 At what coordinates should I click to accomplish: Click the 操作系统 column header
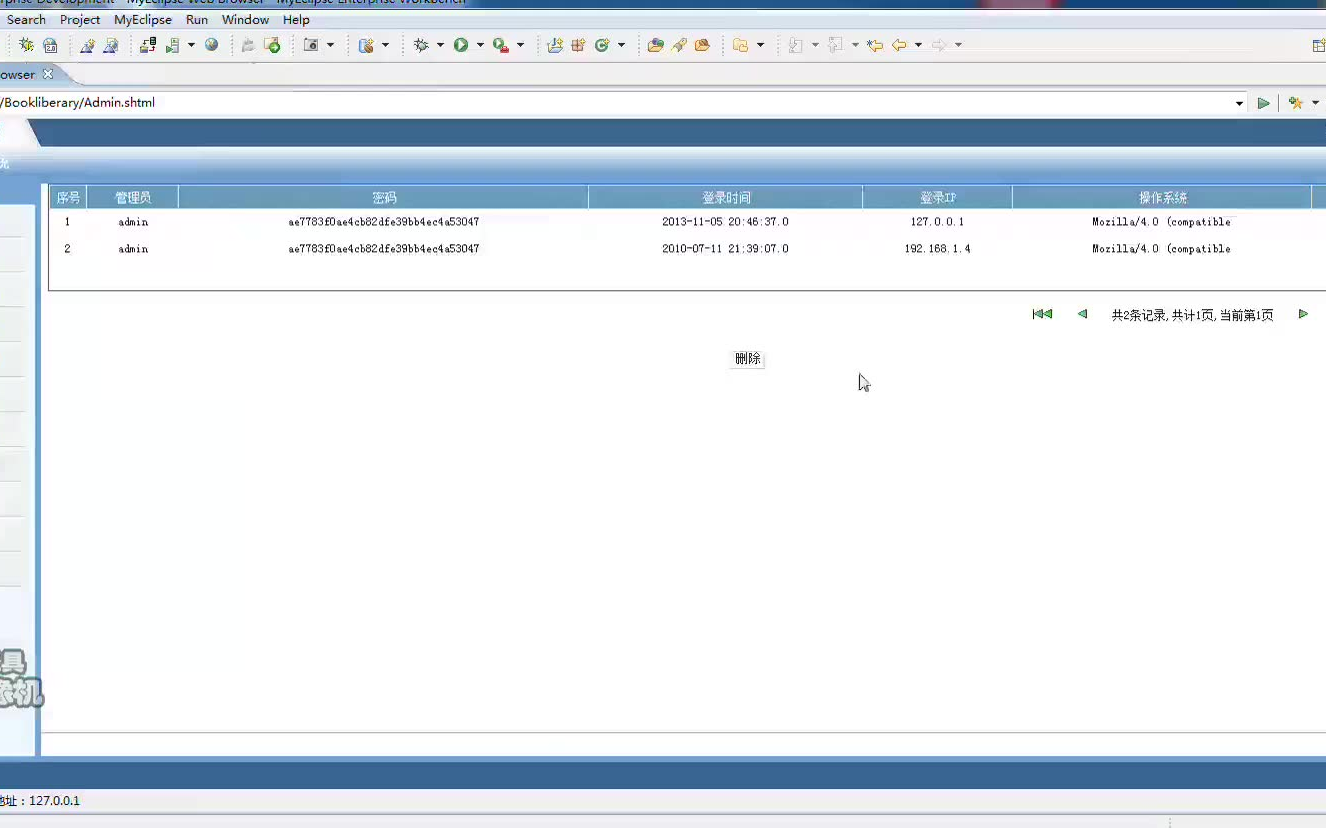pos(1163,198)
